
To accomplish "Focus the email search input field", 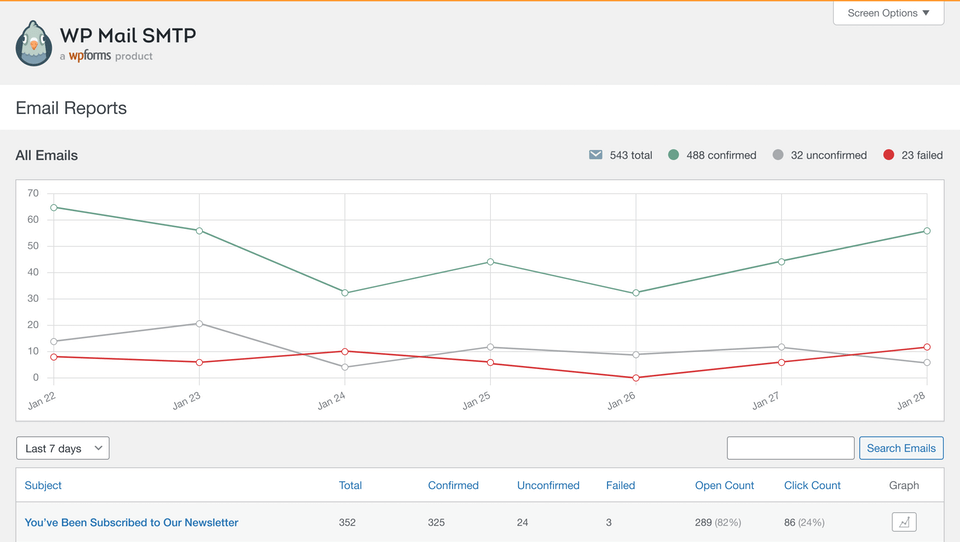I will click(790, 448).
